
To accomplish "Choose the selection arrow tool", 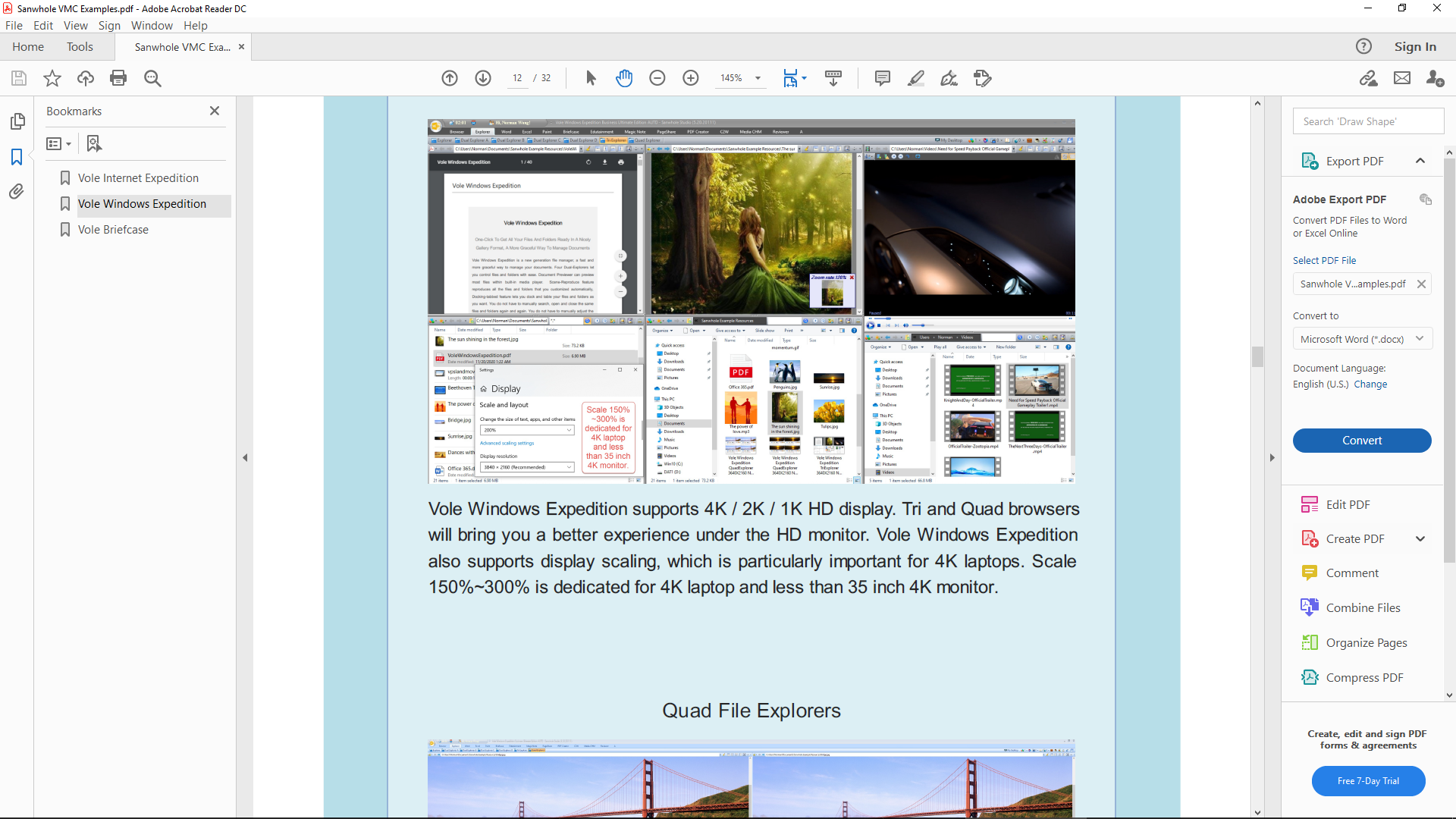I will click(x=591, y=78).
